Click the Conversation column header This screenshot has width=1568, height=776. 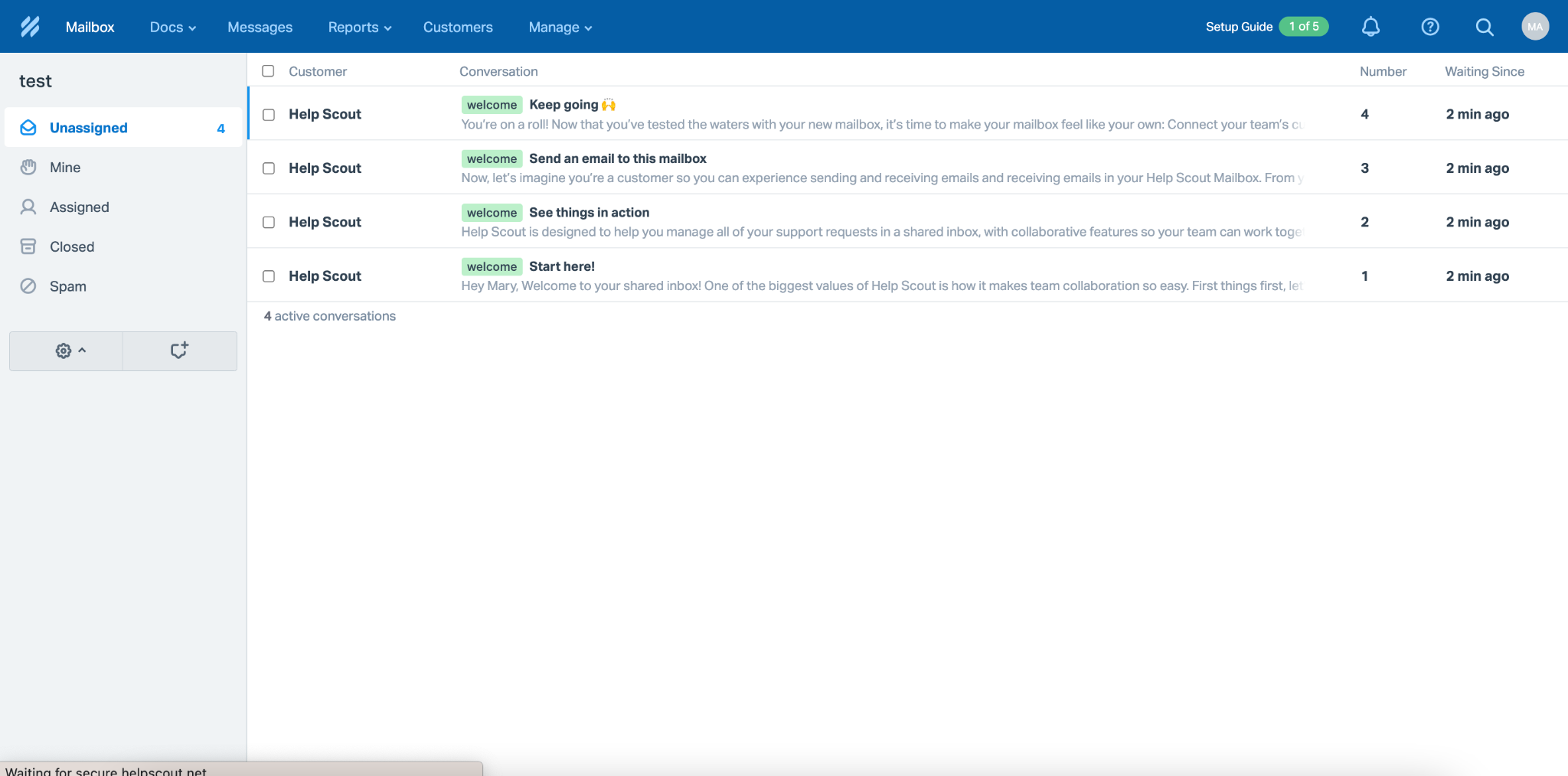click(x=498, y=71)
